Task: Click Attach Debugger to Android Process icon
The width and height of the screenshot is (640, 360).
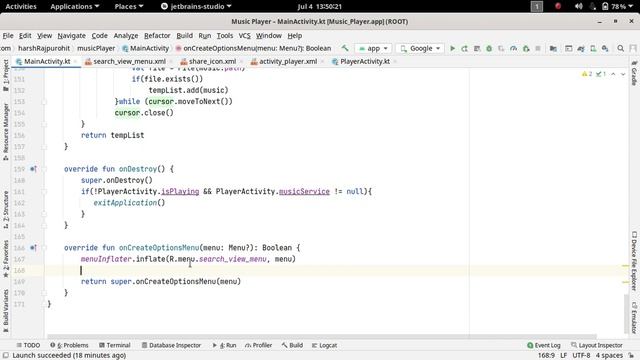Action: pos(526,48)
